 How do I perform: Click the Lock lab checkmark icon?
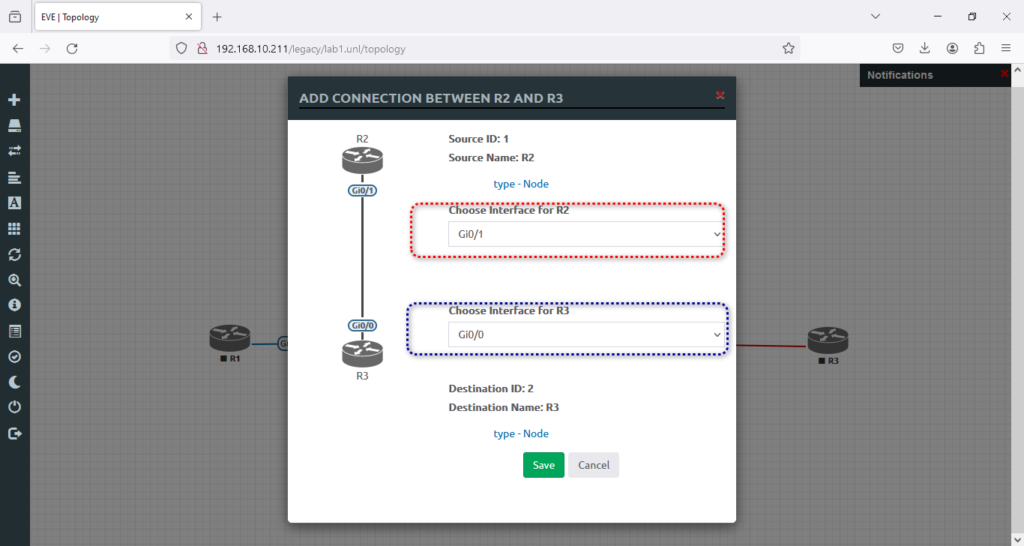click(14, 357)
